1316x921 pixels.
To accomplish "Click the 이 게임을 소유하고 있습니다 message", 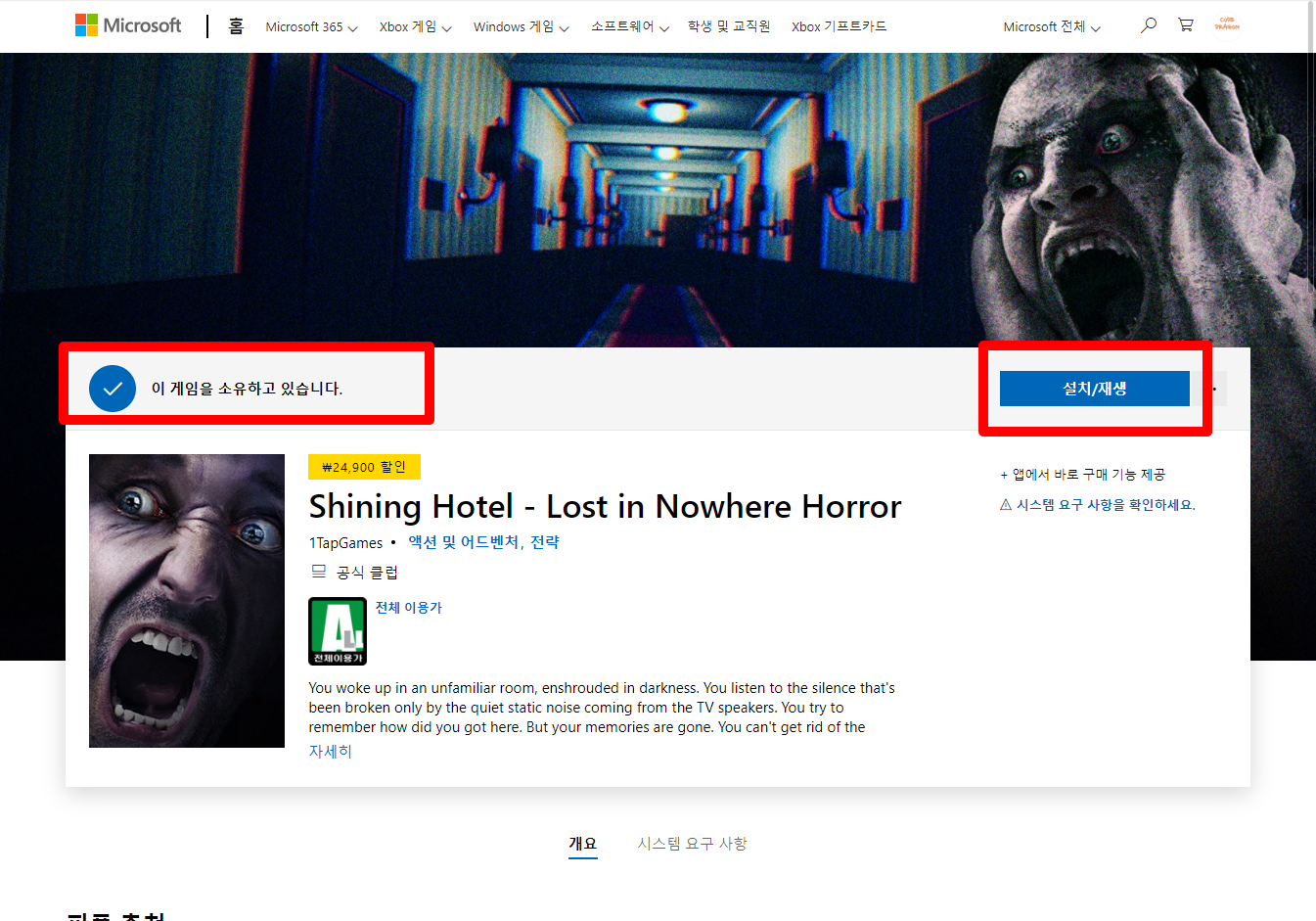I will (247, 389).
